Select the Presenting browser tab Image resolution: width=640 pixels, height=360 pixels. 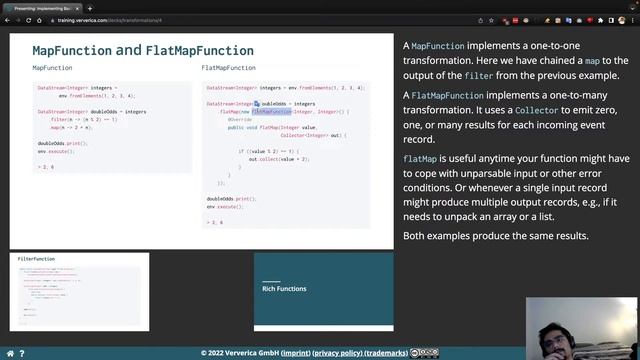coord(41,8)
